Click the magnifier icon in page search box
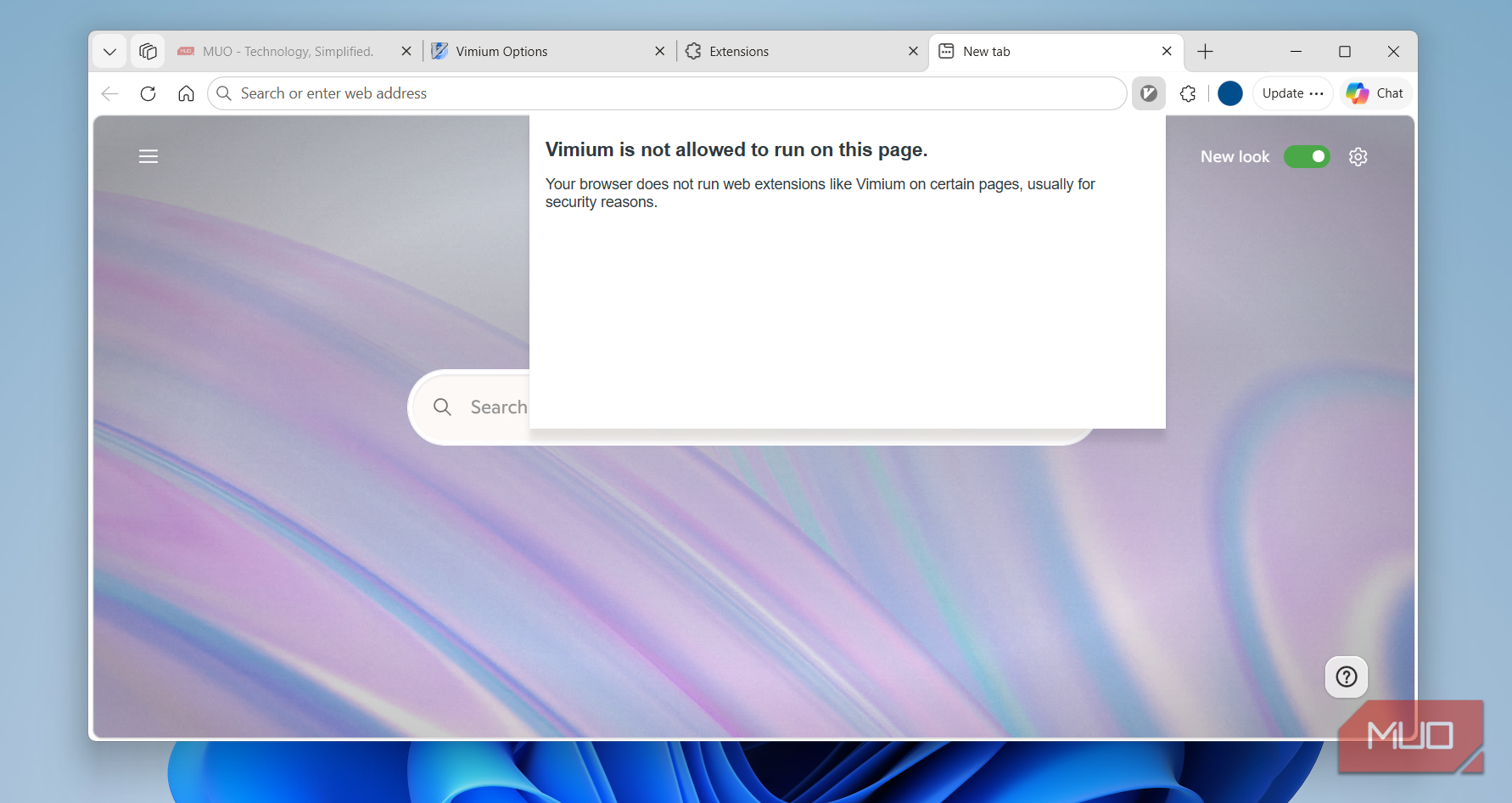 tap(442, 407)
